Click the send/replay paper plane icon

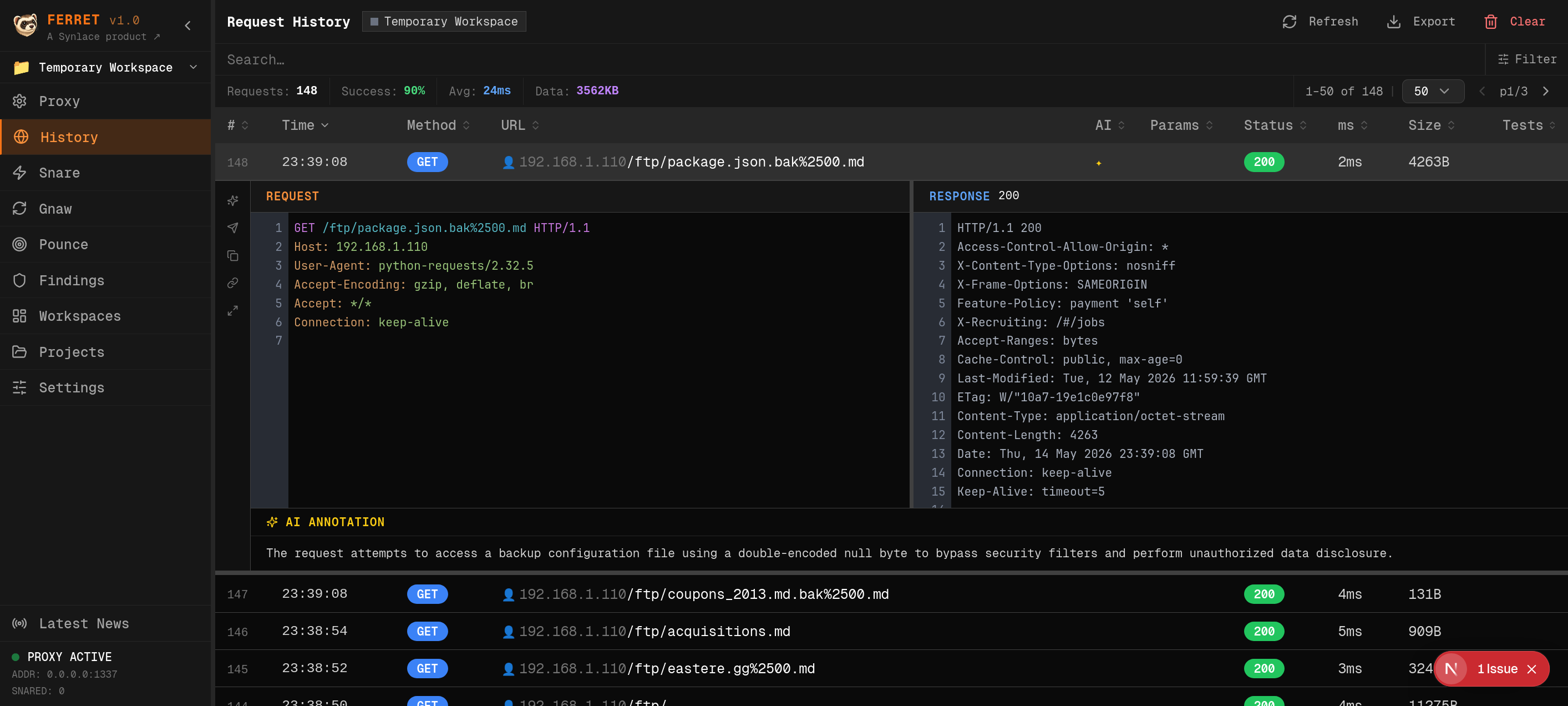pyautogui.click(x=232, y=228)
